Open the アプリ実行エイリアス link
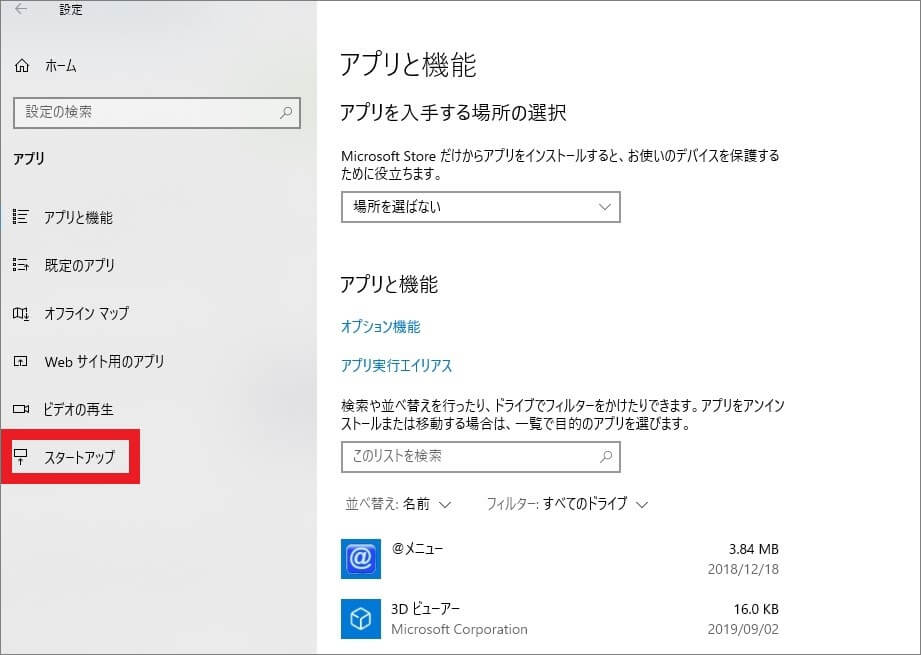Screen dimensions: 921x655 pyautogui.click(x=396, y=365)
